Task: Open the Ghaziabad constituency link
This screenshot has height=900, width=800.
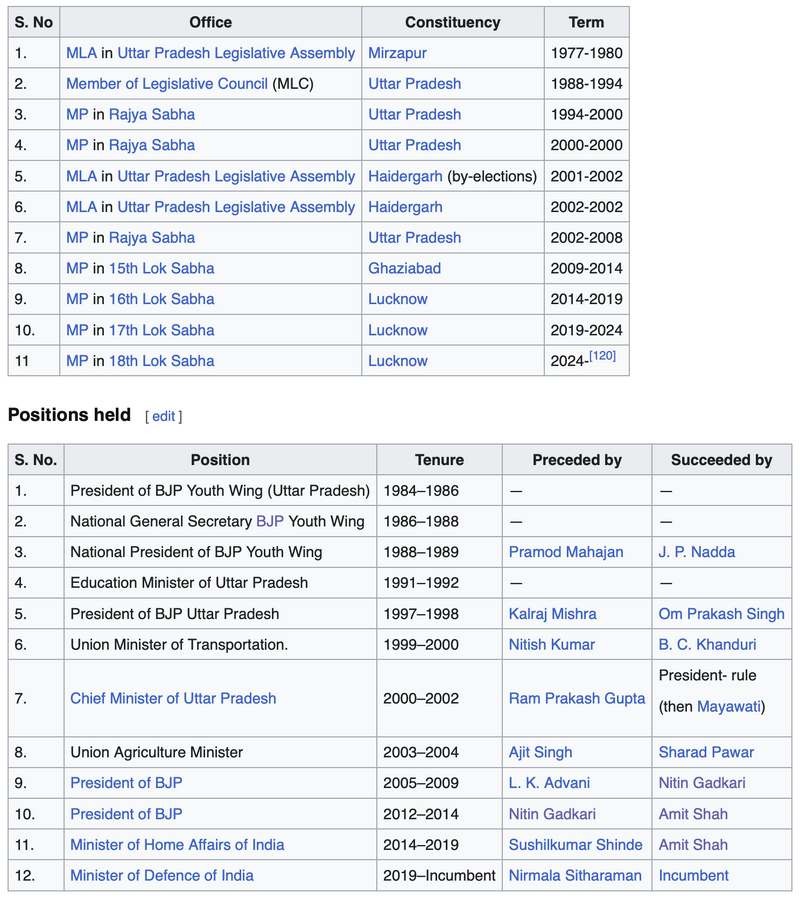Action: pos(404,268)
